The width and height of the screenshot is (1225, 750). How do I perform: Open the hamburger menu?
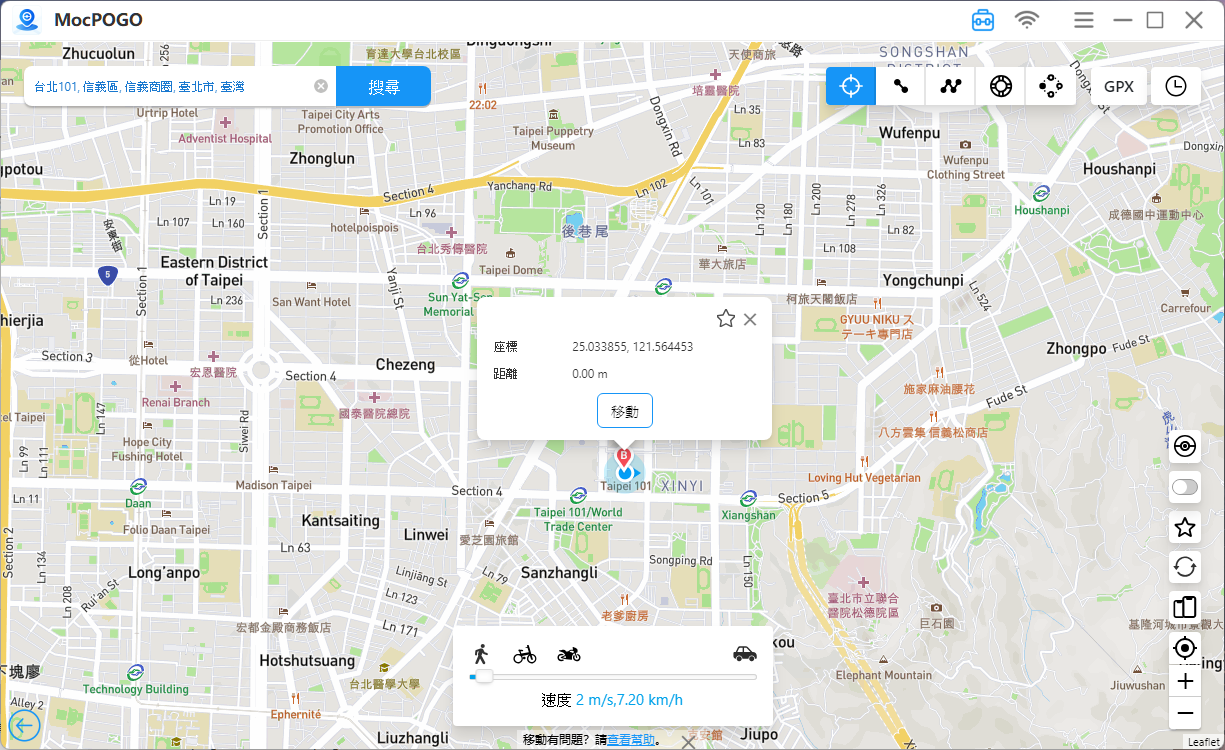tap(1083, 20)
